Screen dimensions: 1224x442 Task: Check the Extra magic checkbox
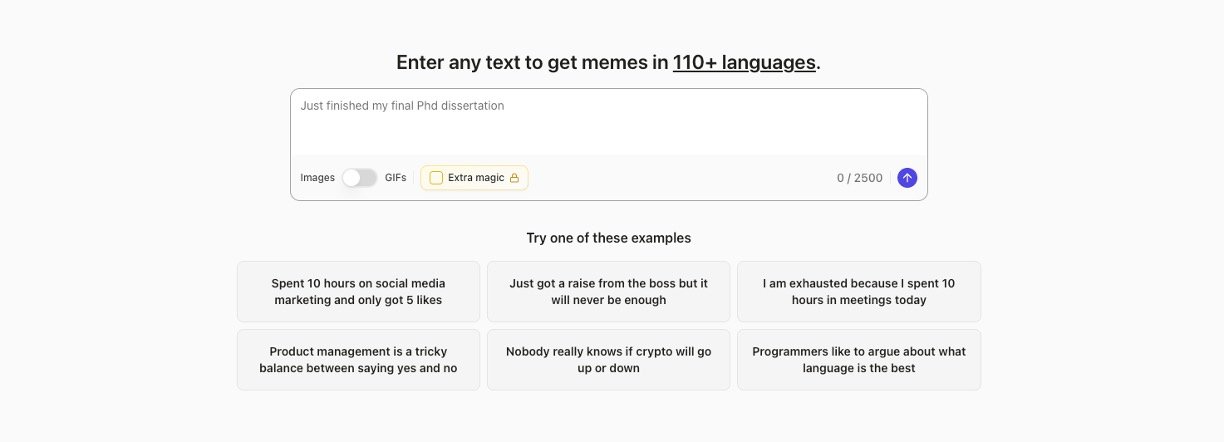[436, 178]
